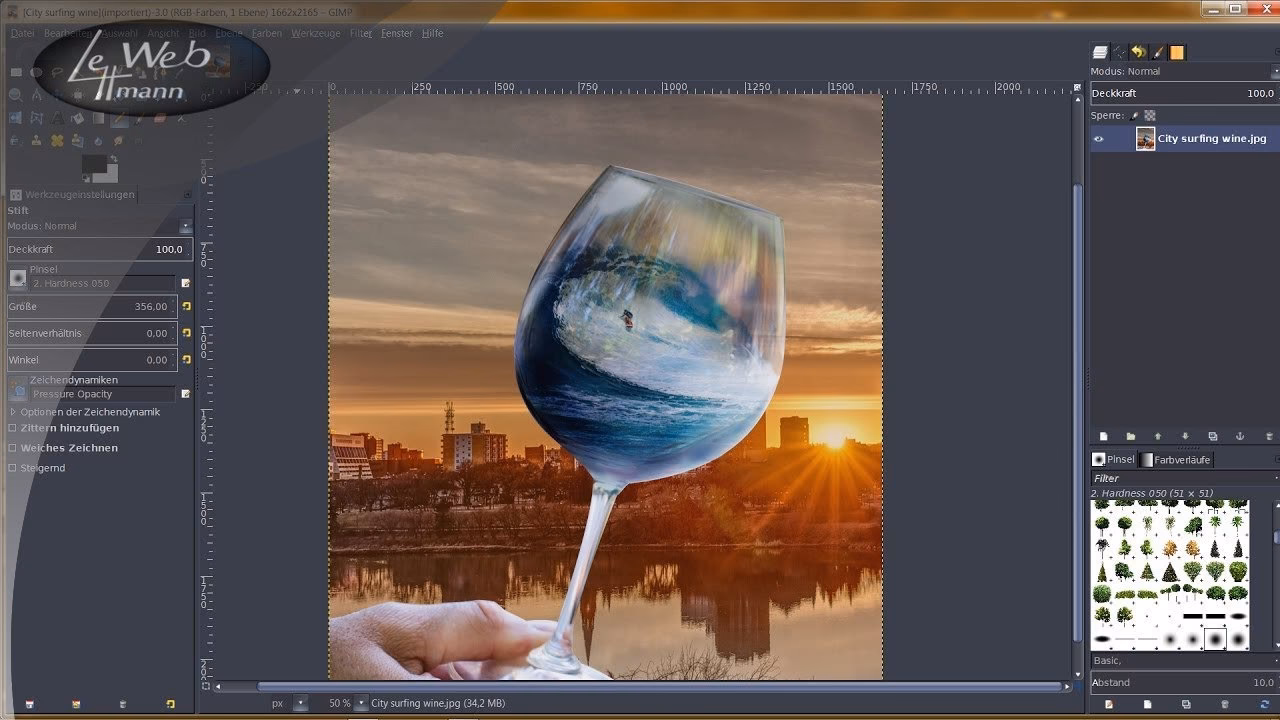Image resolution: width=1280 pixels, height=720 pixels.
Task: Delete layer using the trash icon
Action: click(x=1269, y=437)
